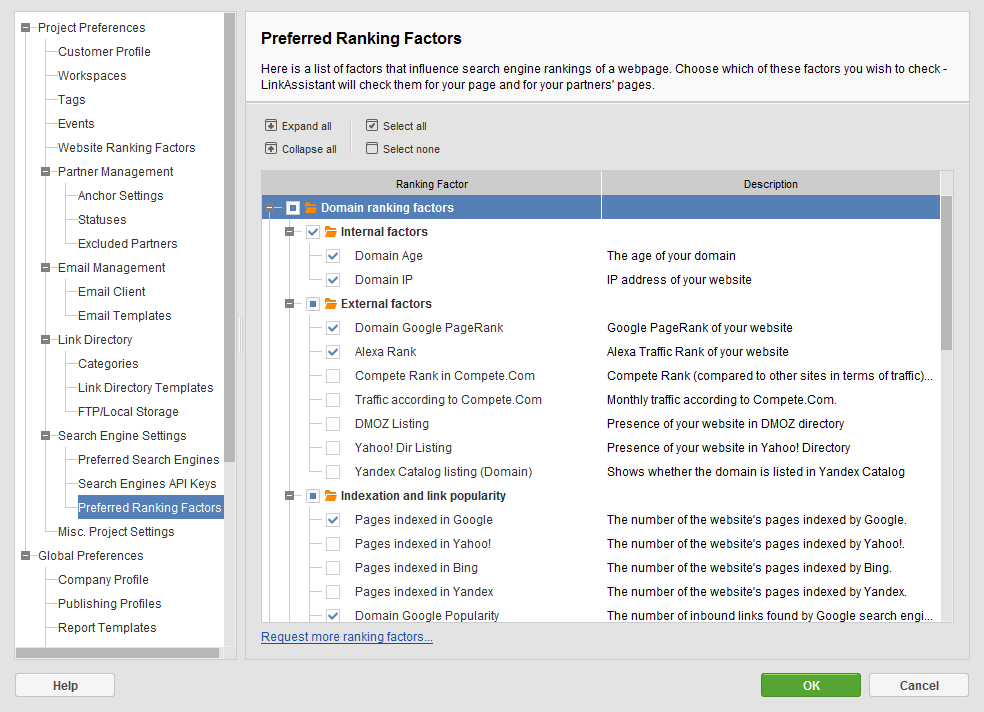The width and height of the screenshot is (984, 712).
Task: Open Search Engines API Keys
Action: 147,483
